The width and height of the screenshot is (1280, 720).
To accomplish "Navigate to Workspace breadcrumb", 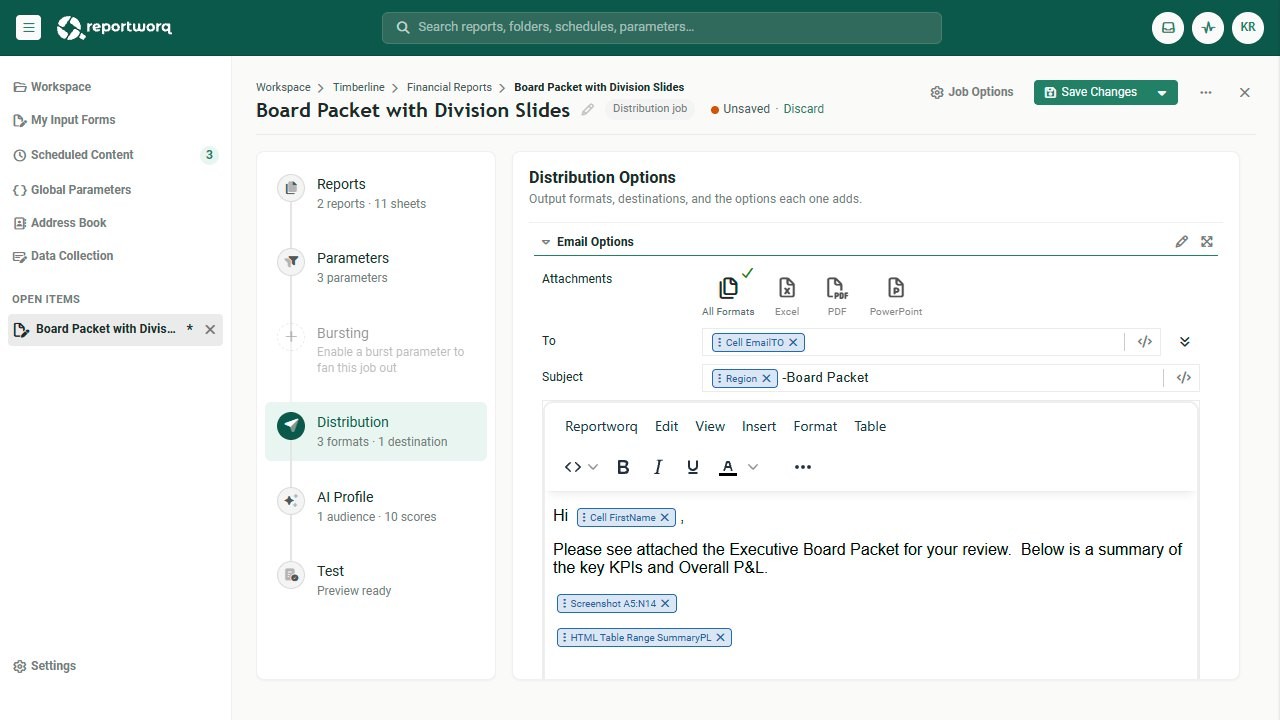I will pos(283,87).
